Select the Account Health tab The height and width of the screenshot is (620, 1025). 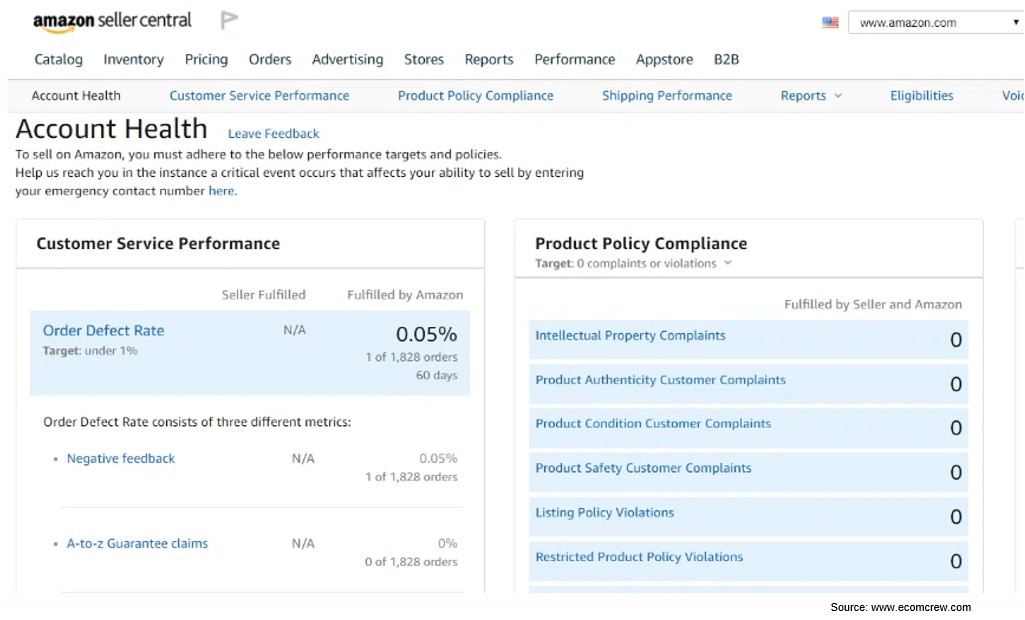click(76, 95)
